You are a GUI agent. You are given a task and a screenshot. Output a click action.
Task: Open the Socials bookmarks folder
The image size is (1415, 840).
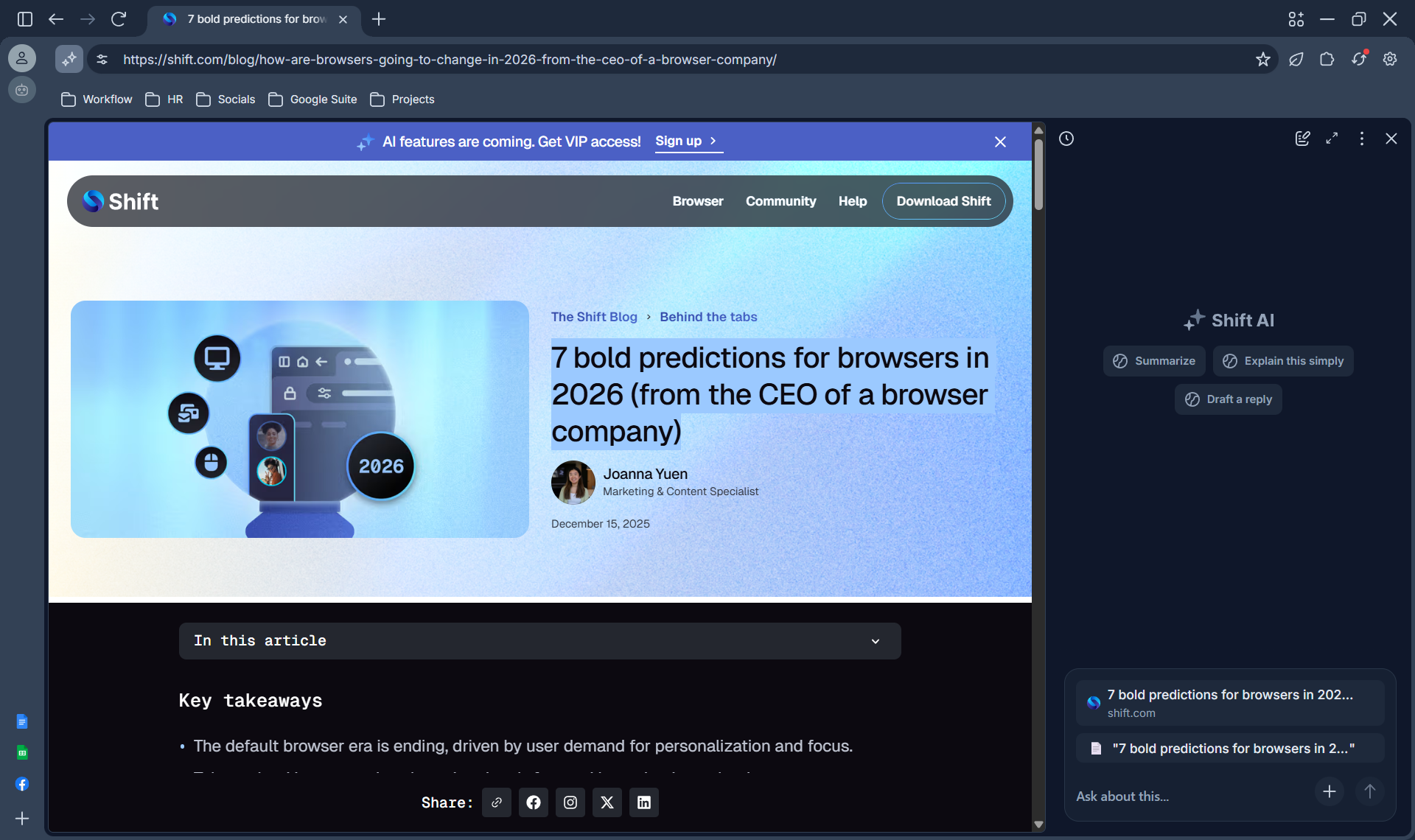point(226,99)
